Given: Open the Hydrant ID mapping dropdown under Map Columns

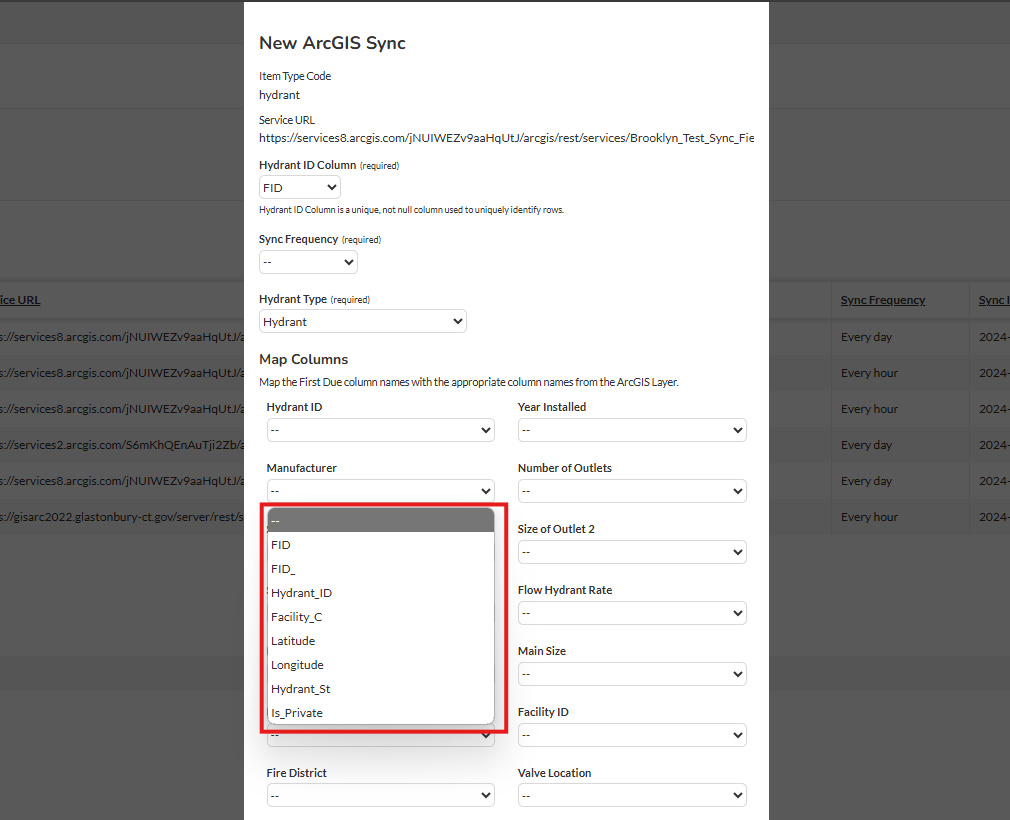Looking at the screenshot, I should point(381,430).
